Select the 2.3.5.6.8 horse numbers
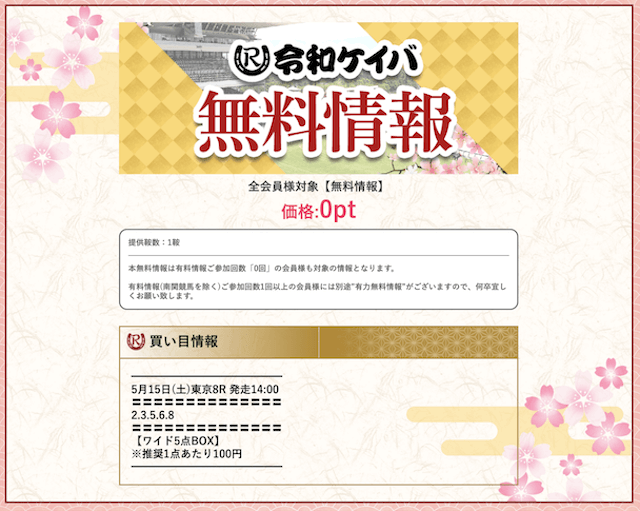The image size is (640, 511). point(153,415)
